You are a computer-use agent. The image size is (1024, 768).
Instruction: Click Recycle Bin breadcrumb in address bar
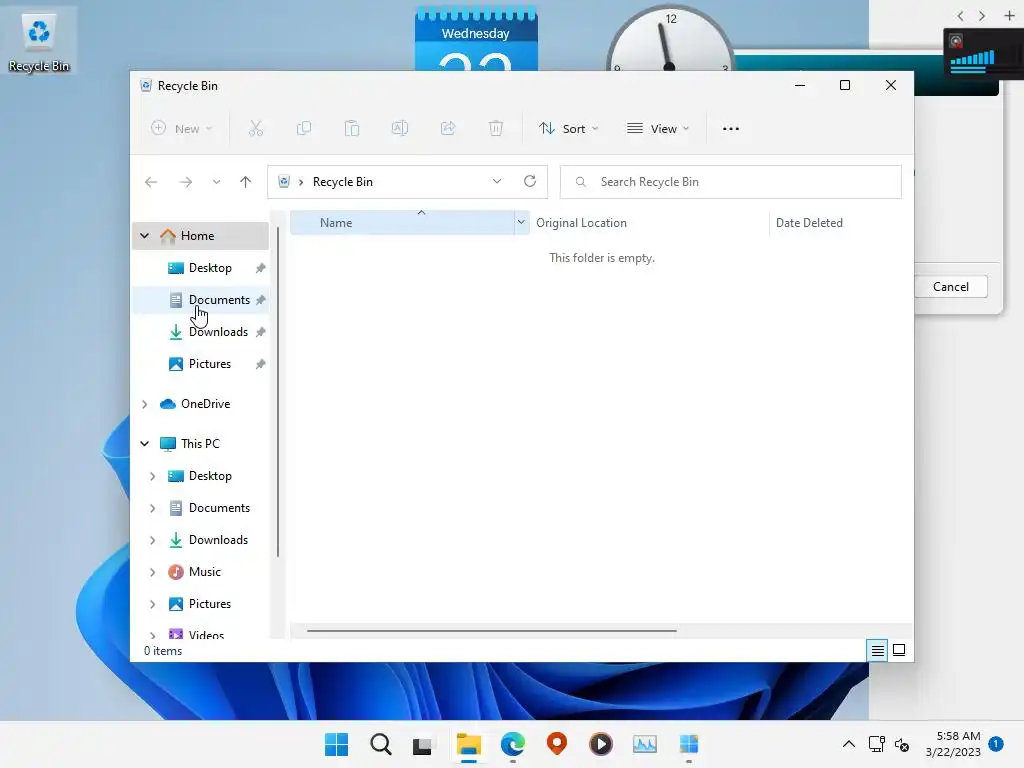coord(342,182)
